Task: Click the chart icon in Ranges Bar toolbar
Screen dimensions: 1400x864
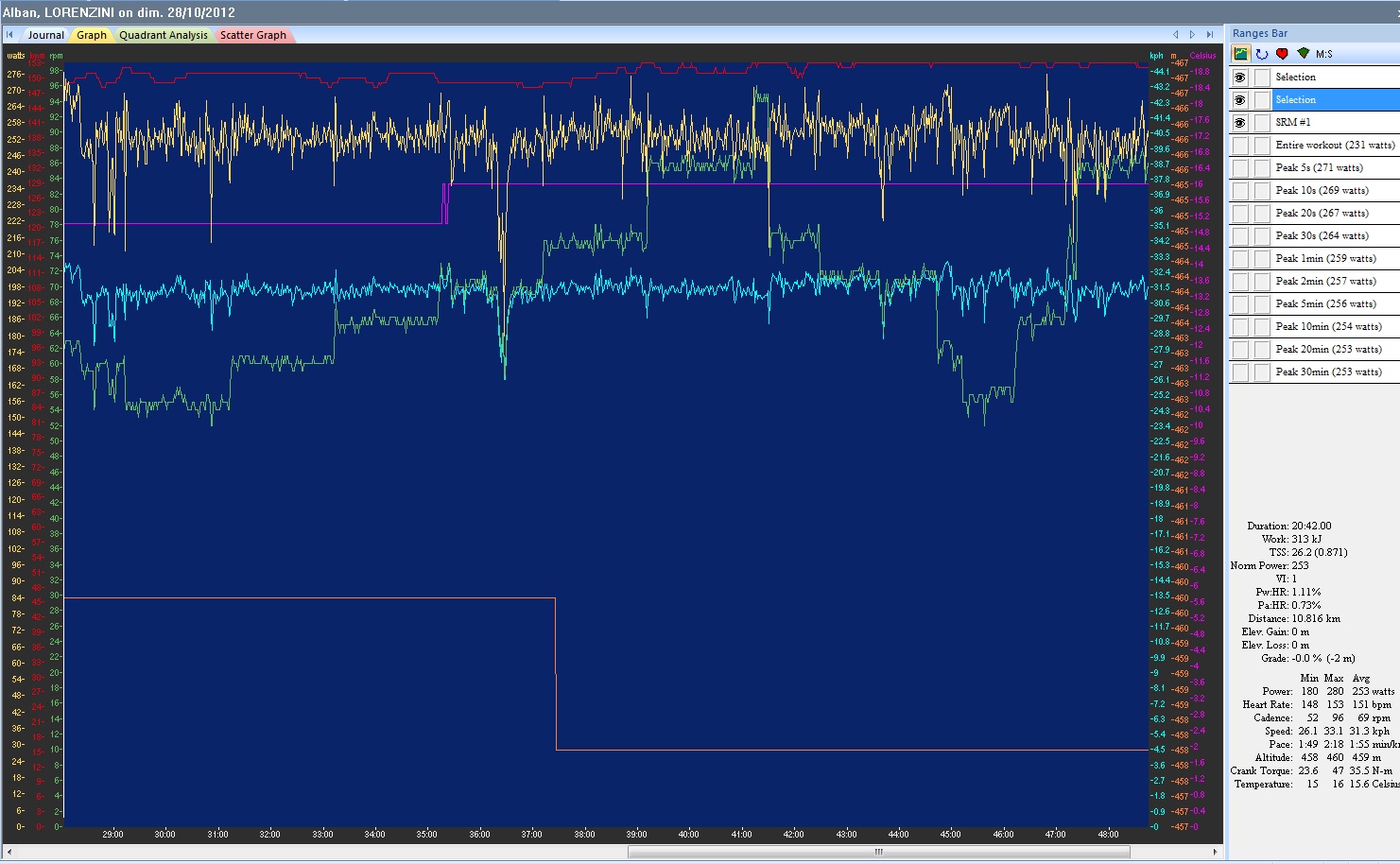Action: tap(1241, 54)
